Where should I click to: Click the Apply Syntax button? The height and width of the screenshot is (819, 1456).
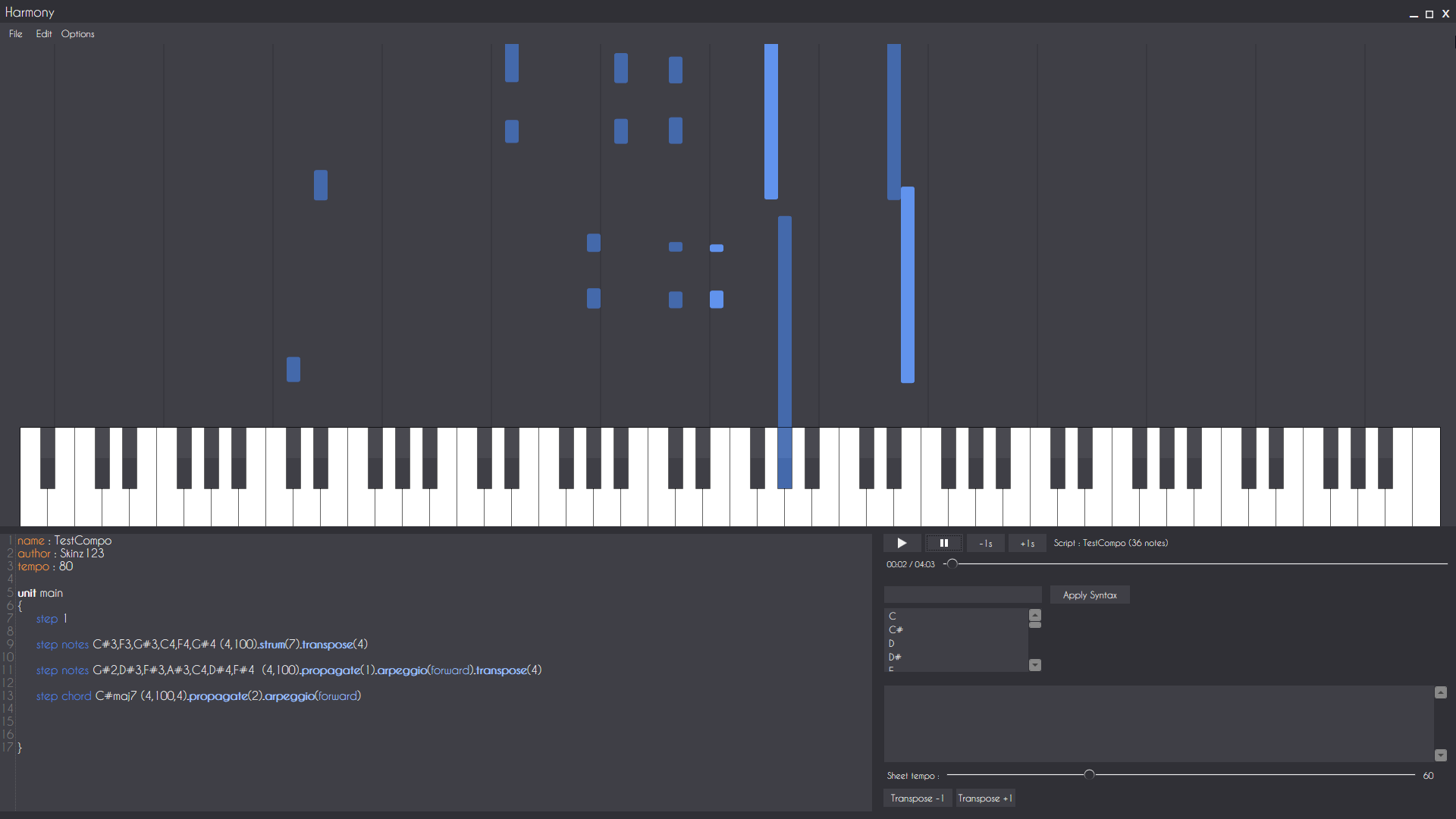coord(1089,595)
